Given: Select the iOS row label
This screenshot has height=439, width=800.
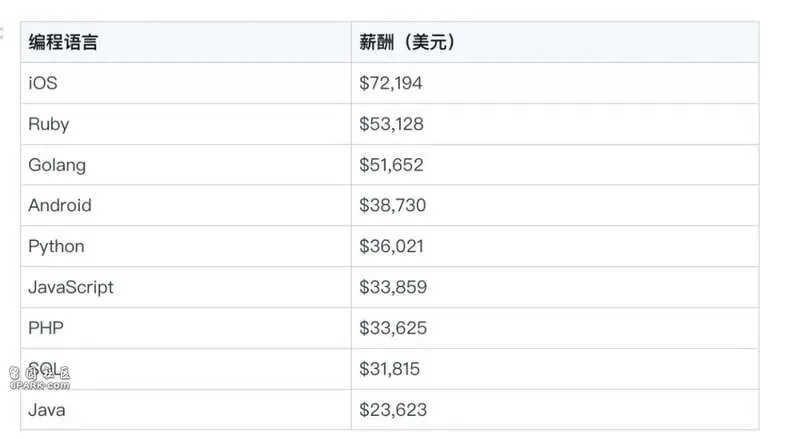Looking at the screenshot, I should [43, 83].
